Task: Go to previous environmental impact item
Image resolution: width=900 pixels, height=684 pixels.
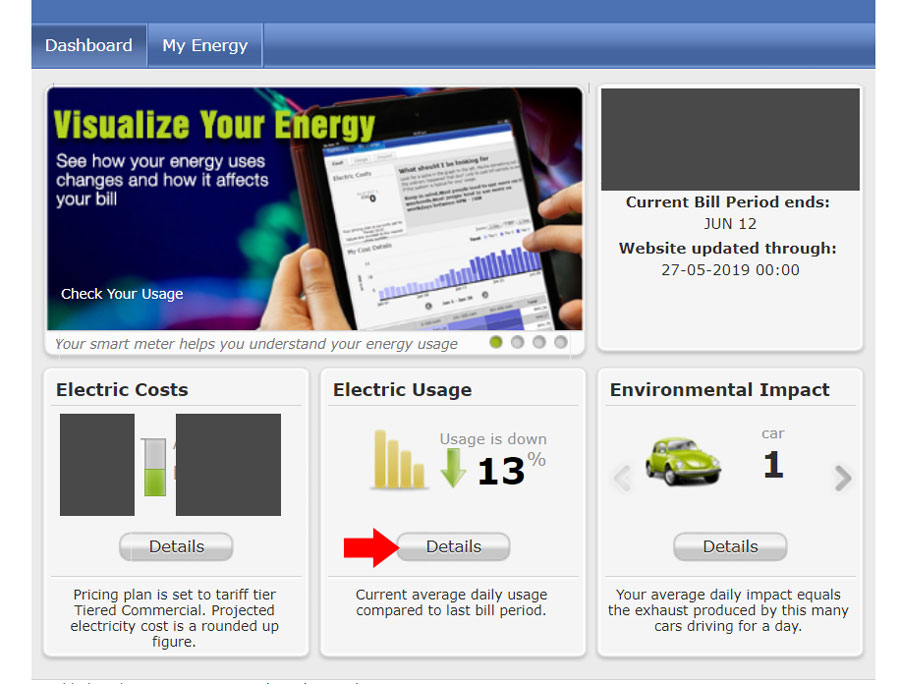Action: coord(623,478)
